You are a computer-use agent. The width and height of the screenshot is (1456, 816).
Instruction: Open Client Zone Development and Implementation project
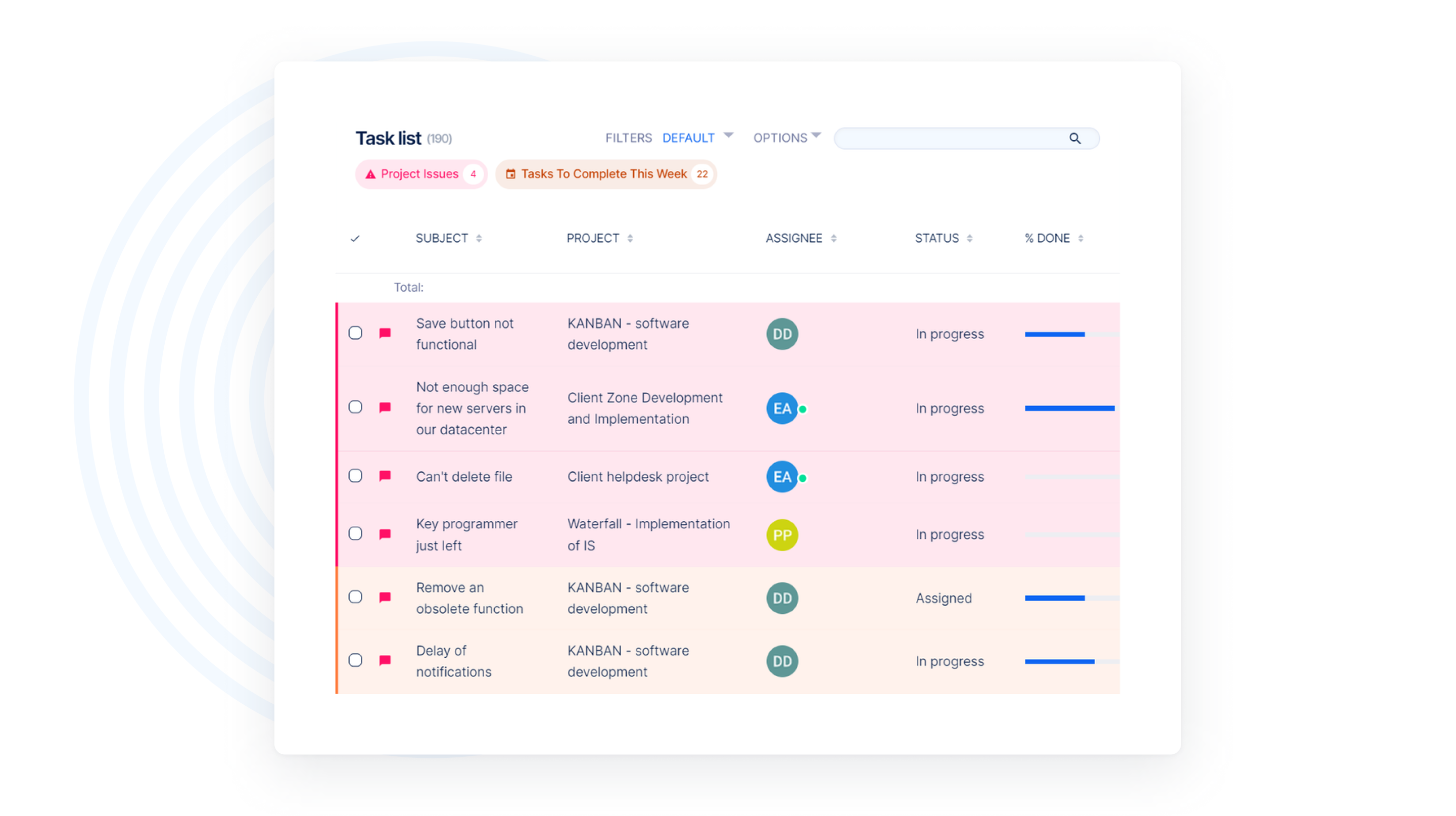pos(644,409)
